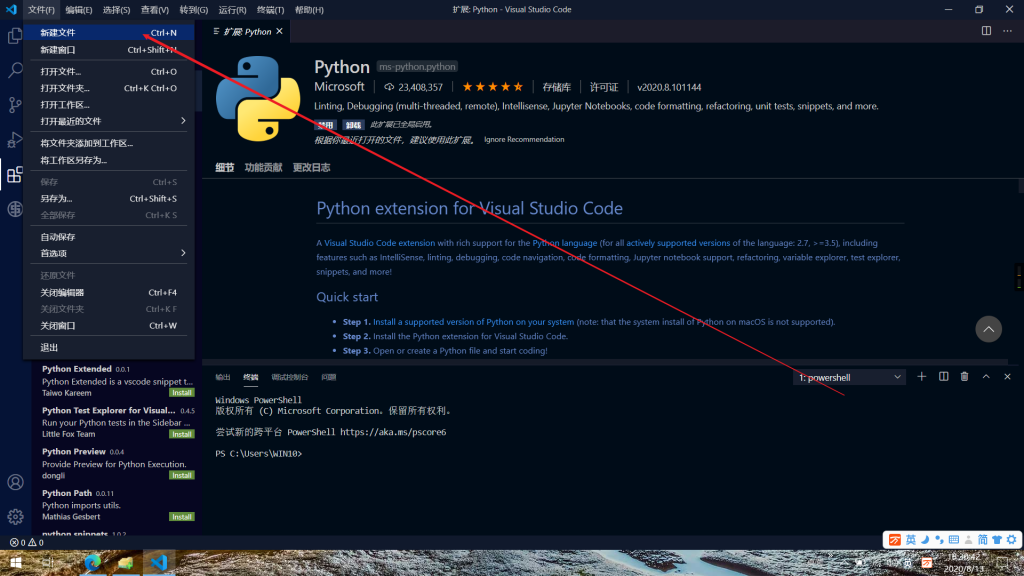
Task: Open Edge browser from taskbar
Action: click(92, 562)
